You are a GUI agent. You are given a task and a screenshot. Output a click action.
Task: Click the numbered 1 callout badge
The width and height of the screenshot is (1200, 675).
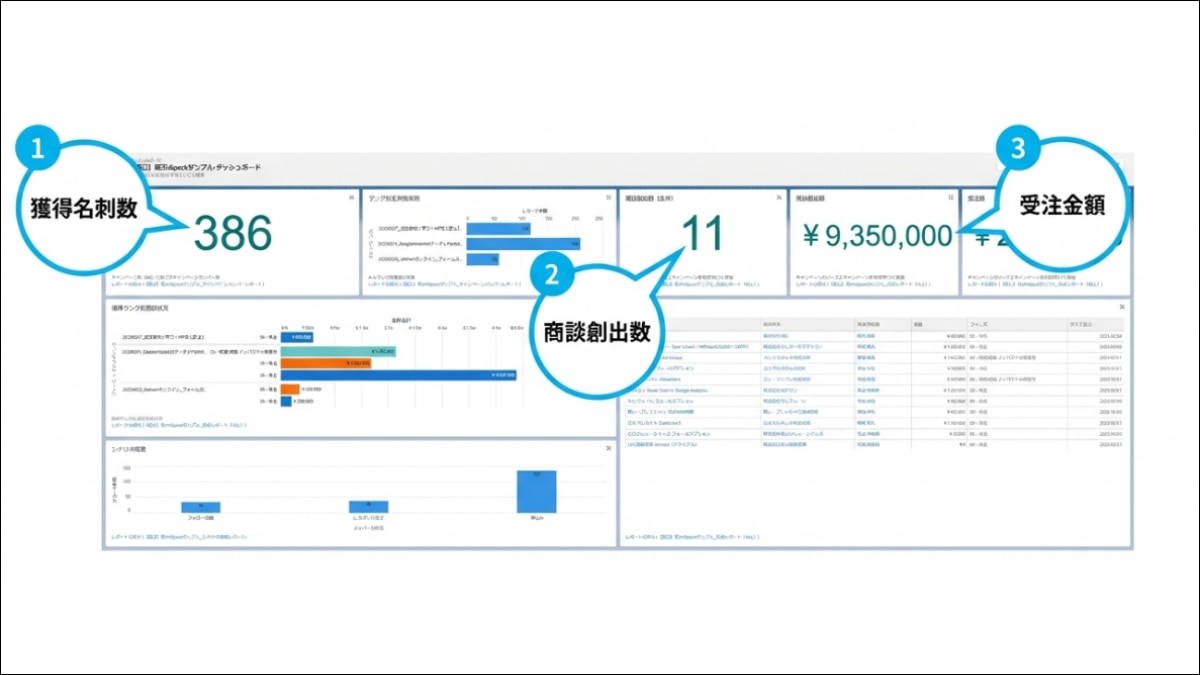(x=37, y=148)
